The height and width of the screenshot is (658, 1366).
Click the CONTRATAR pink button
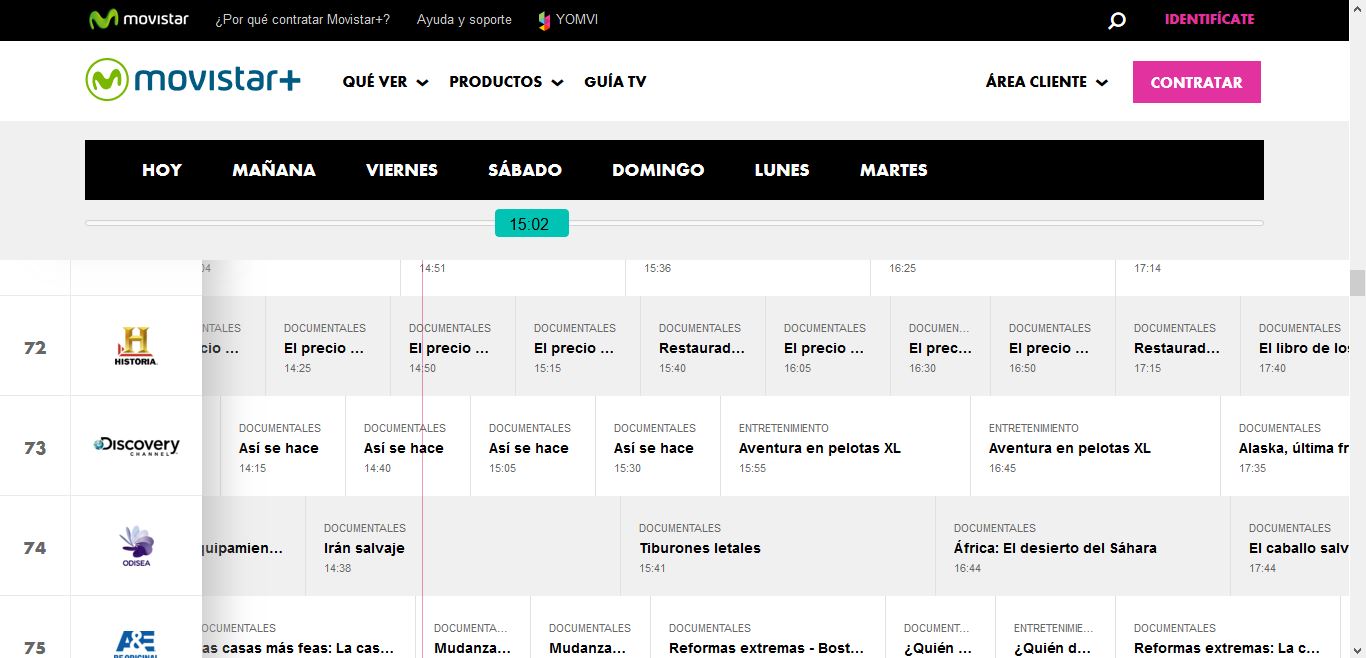(1196, 82)
